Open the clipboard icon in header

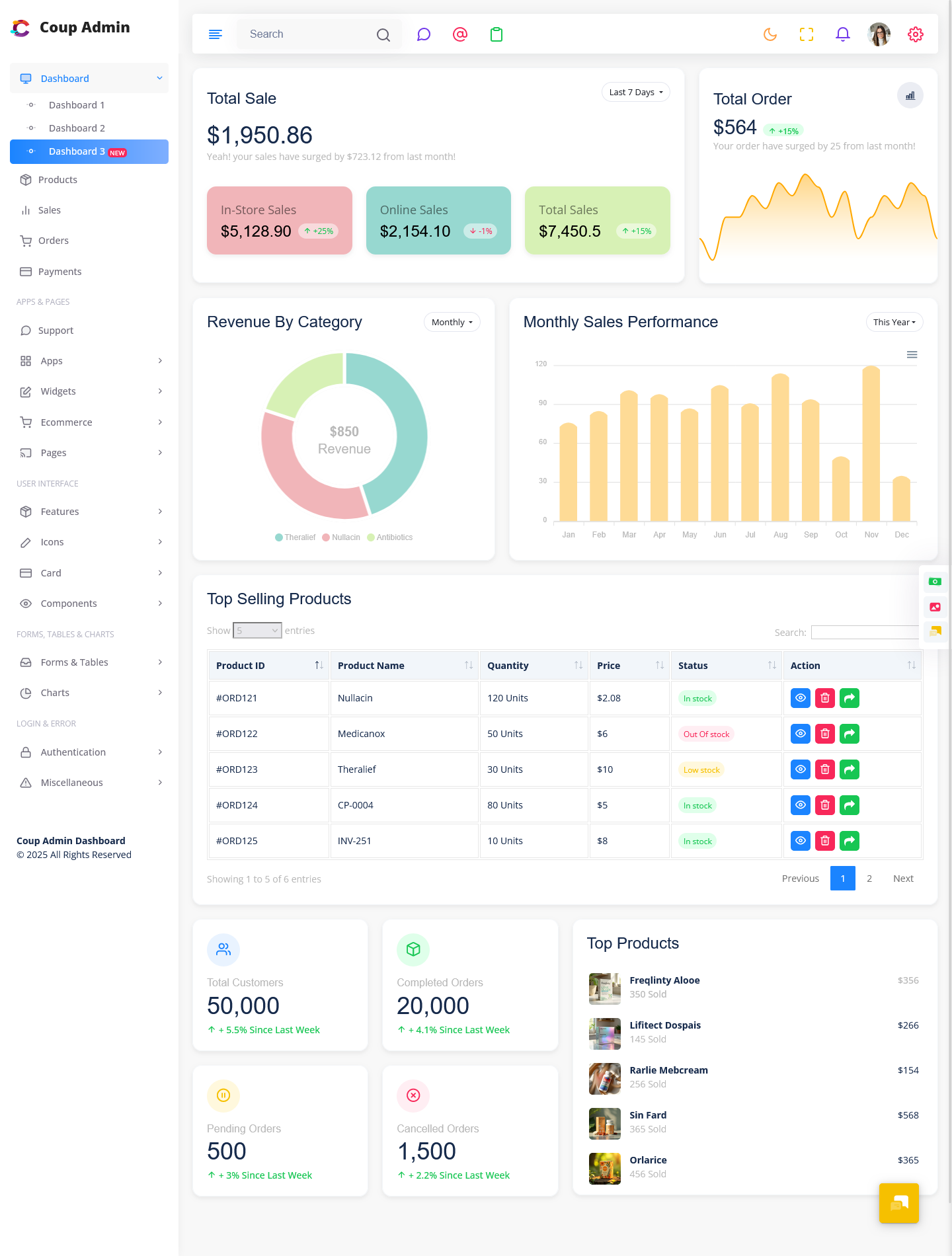coord(496,34)
